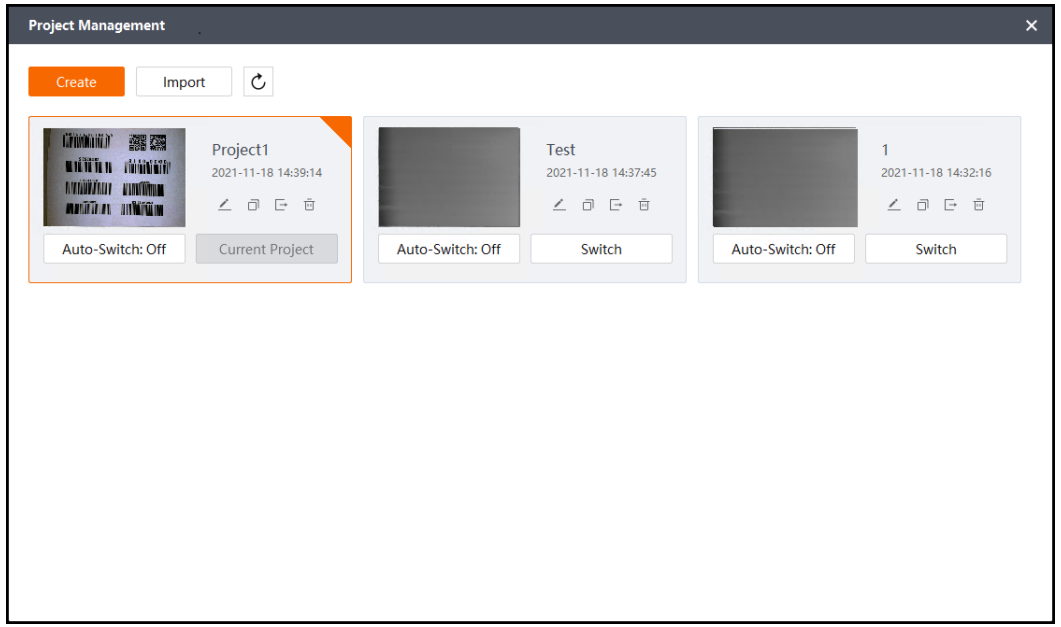Screen dimensions: 1061x627
Task: Click the Project1 title text
Action: pos(240,149)
